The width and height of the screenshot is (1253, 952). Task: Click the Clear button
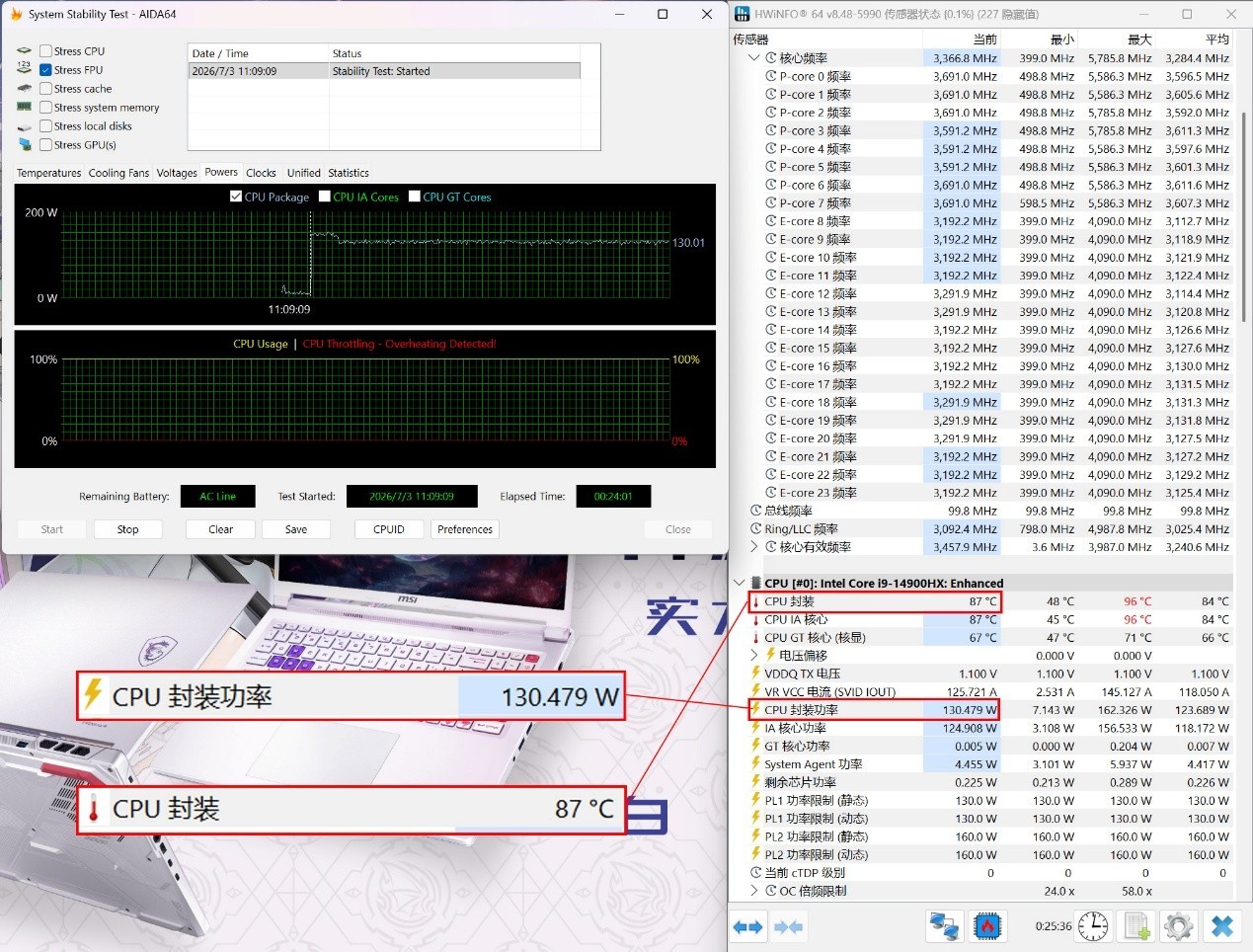point(221,529)
